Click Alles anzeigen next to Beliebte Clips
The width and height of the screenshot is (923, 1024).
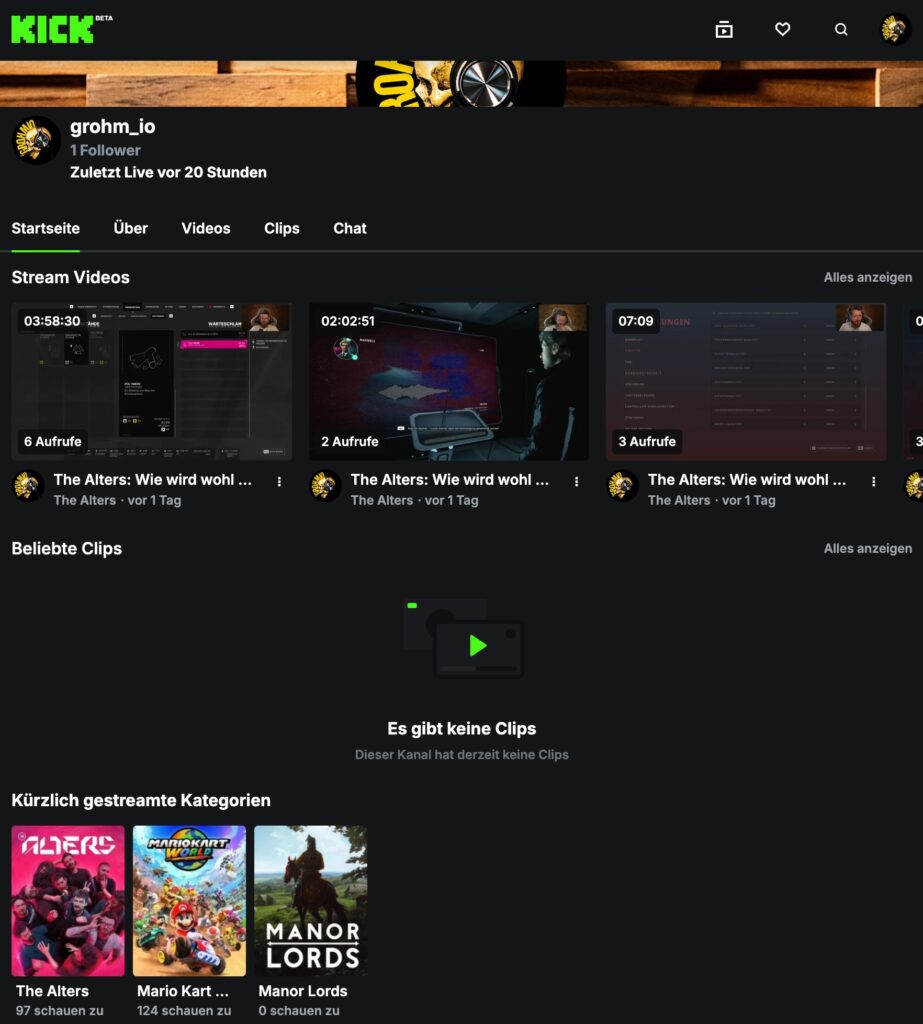pyautogui.click(x=867, y=549)
